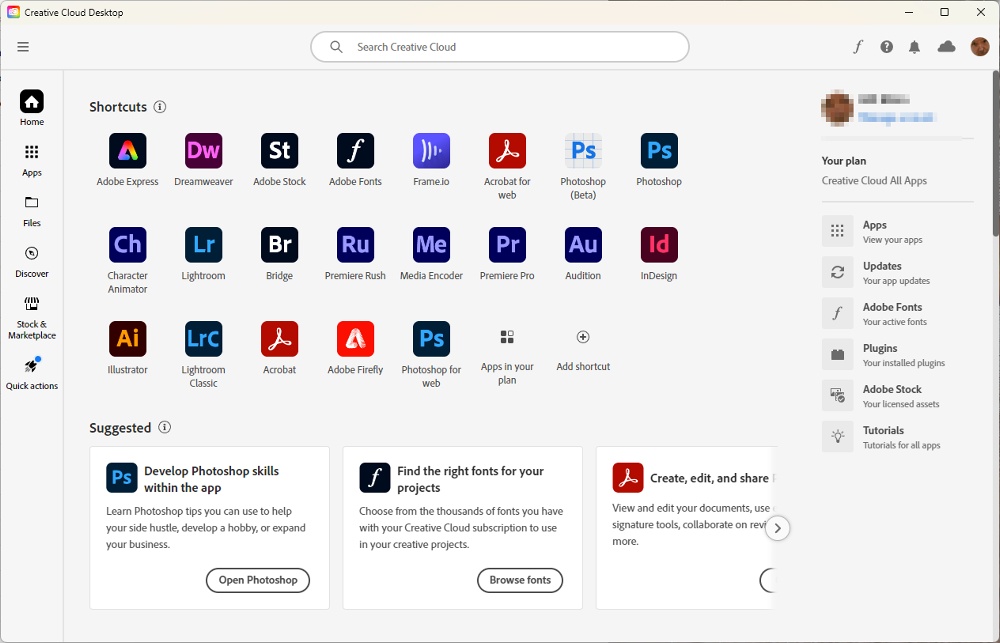Launch InDesign
Screen dimensions: 1000x643
(x=659, y=245)
